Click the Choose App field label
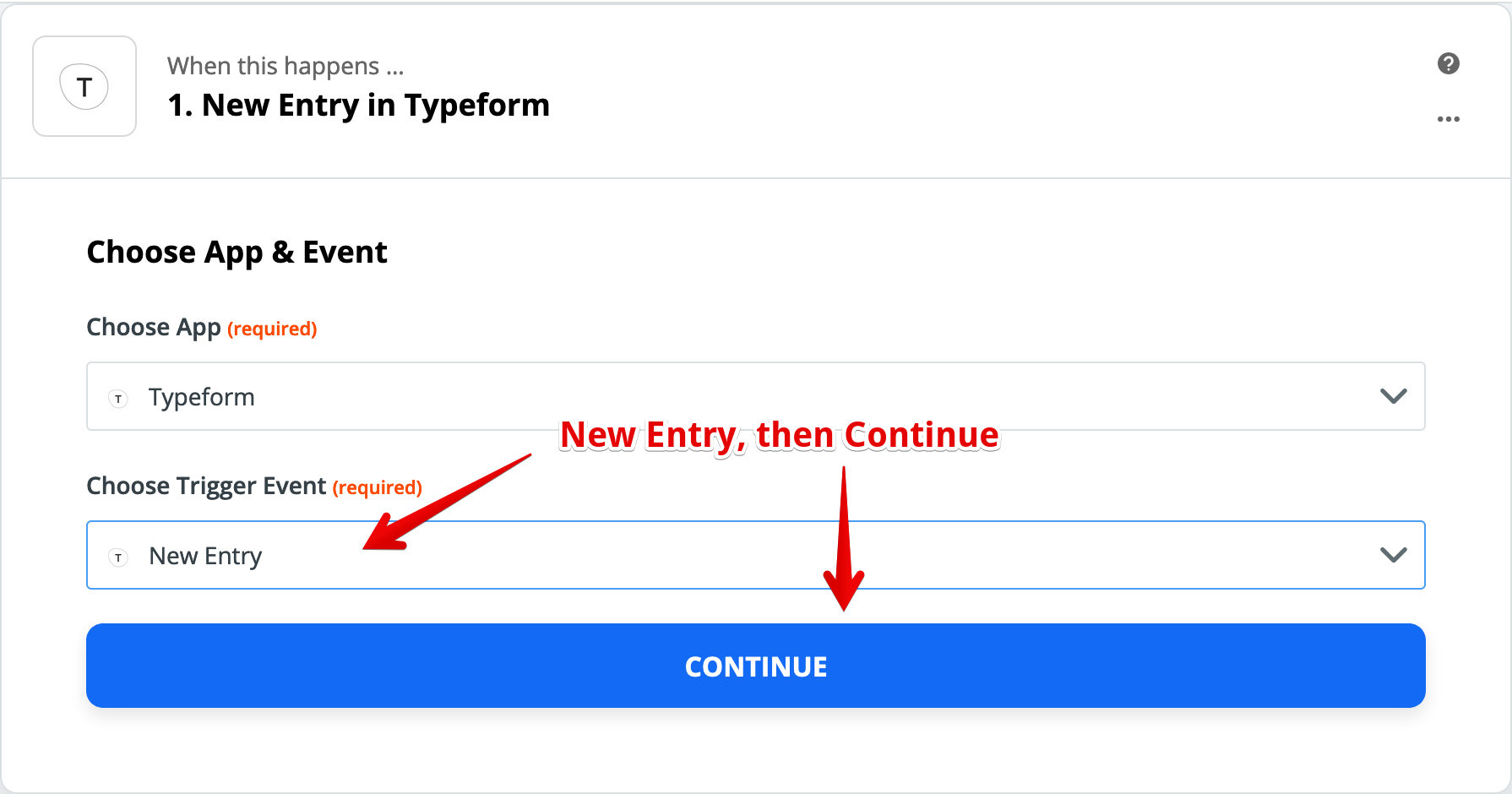This screenshot has height=794, width=1512. pyautogui.click(x=154, y=328)
